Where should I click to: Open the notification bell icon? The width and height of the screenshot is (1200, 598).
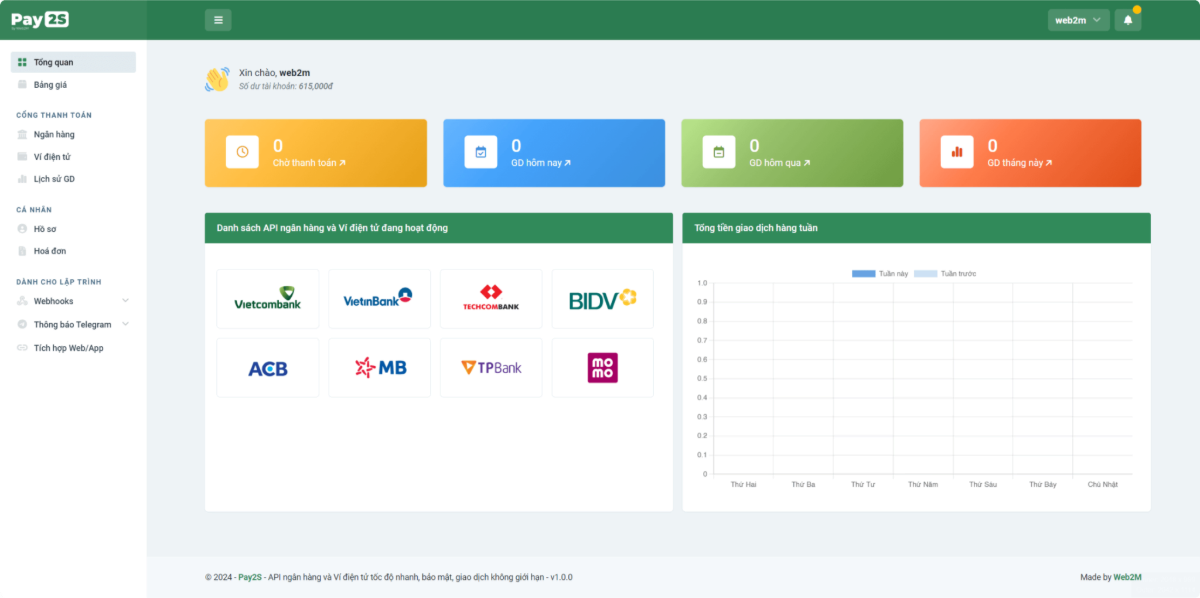1127,20
